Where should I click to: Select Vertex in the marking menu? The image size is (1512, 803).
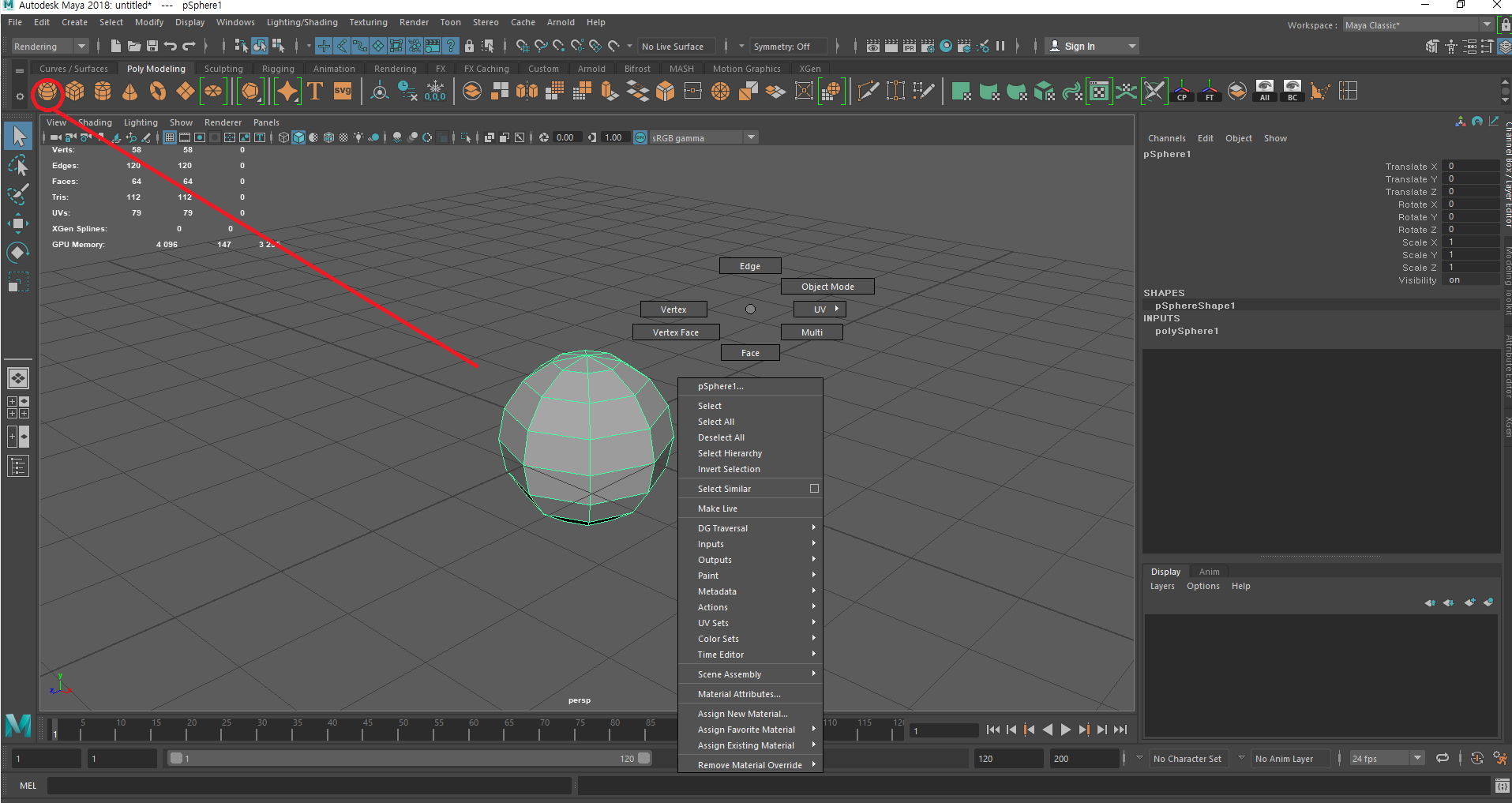click(673, 310)
